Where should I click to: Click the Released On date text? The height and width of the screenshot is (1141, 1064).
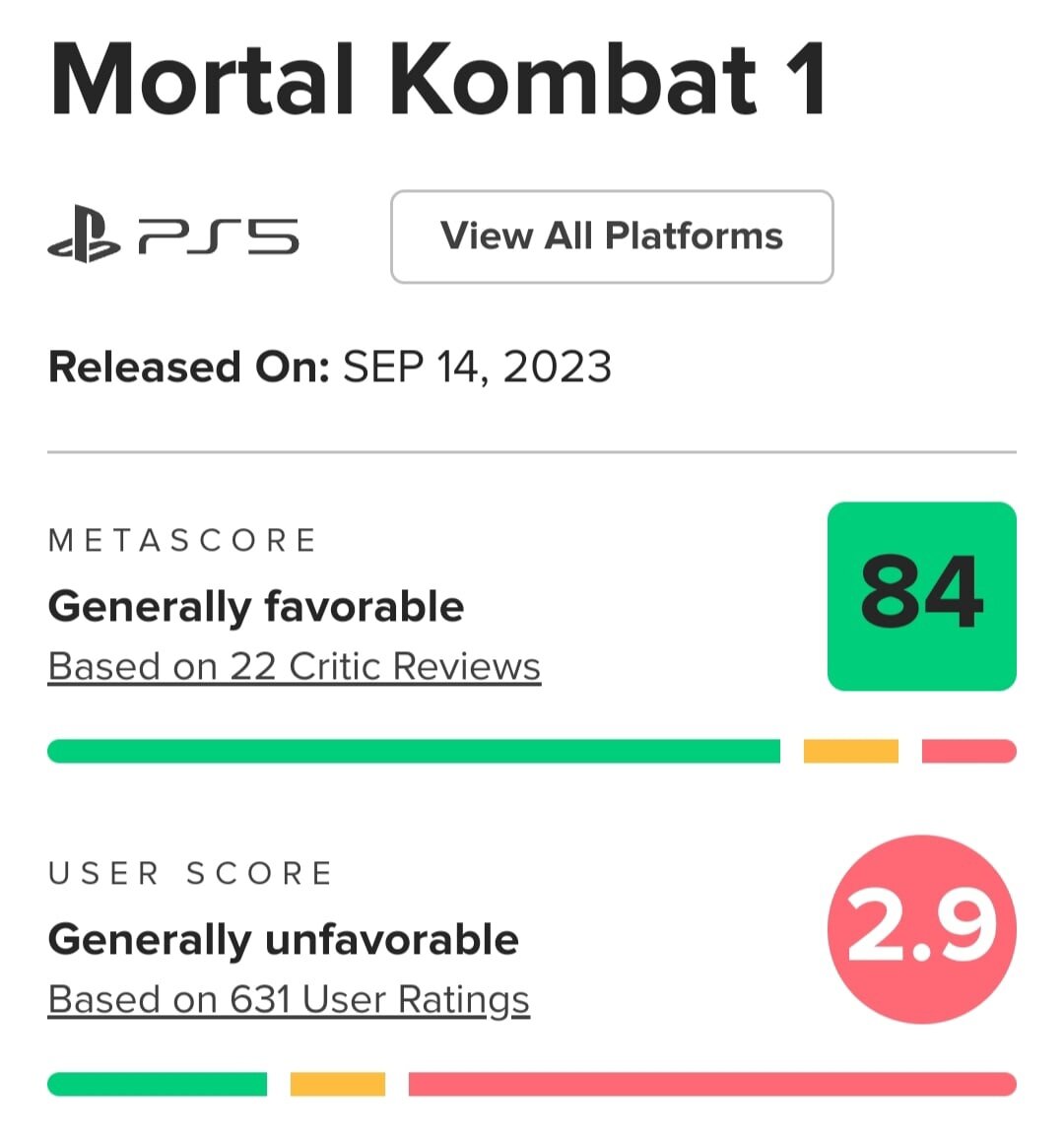329,366
